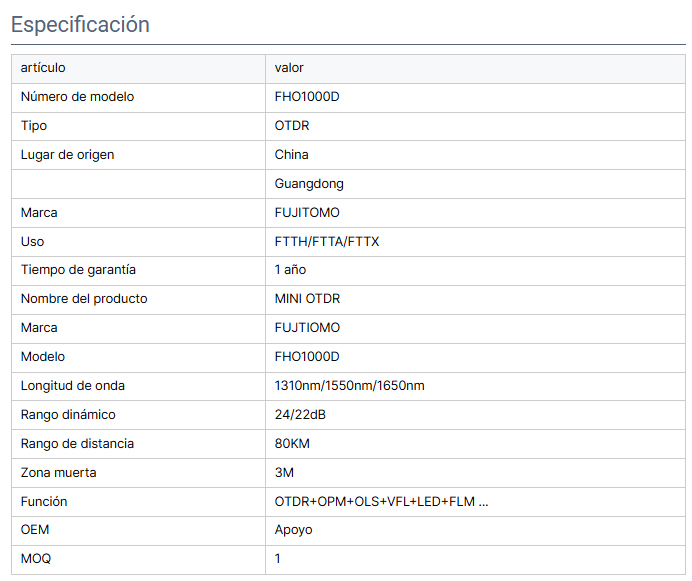Image resolution: width=692 pixels, height=581 pixels.
Task: Click the 1310nm/1550nm/1650nm wavelength value
Action: pyautogui.click(x=349, y=386)
